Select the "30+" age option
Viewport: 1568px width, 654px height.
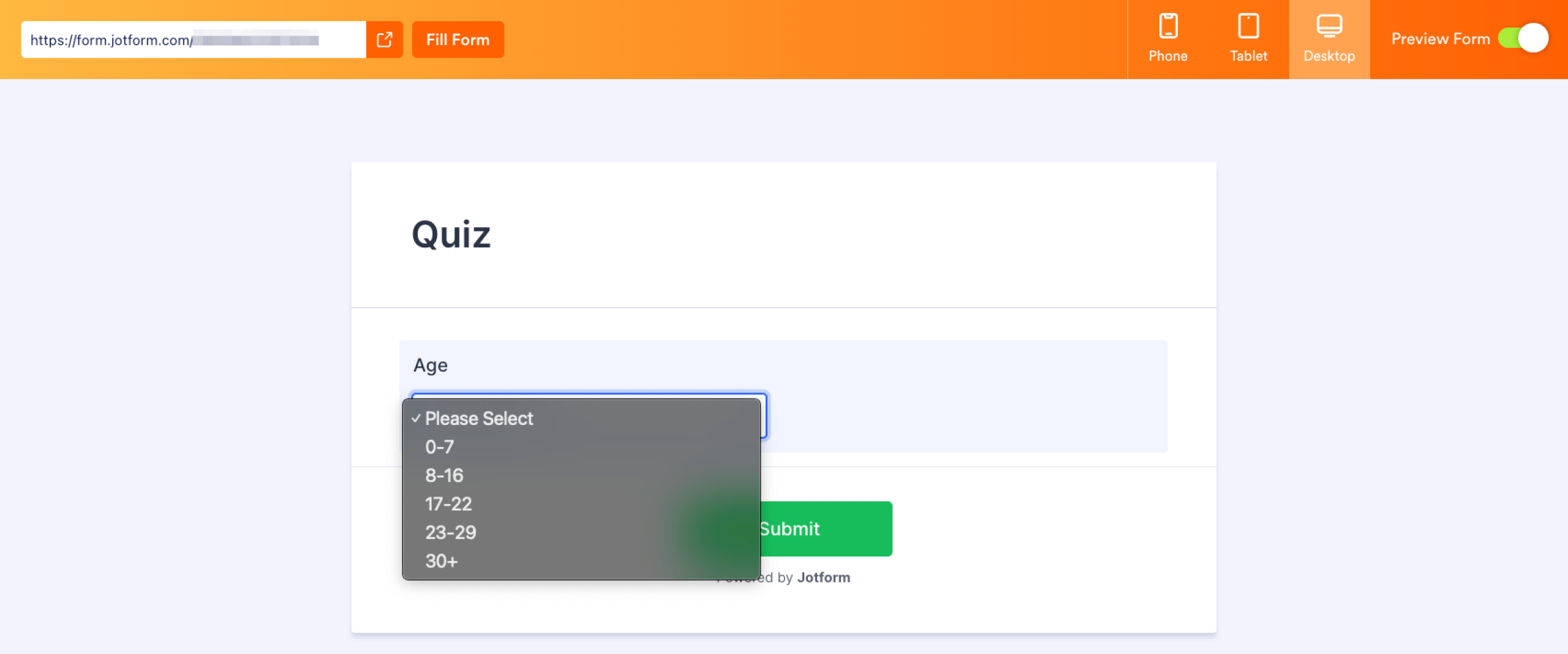440,560
